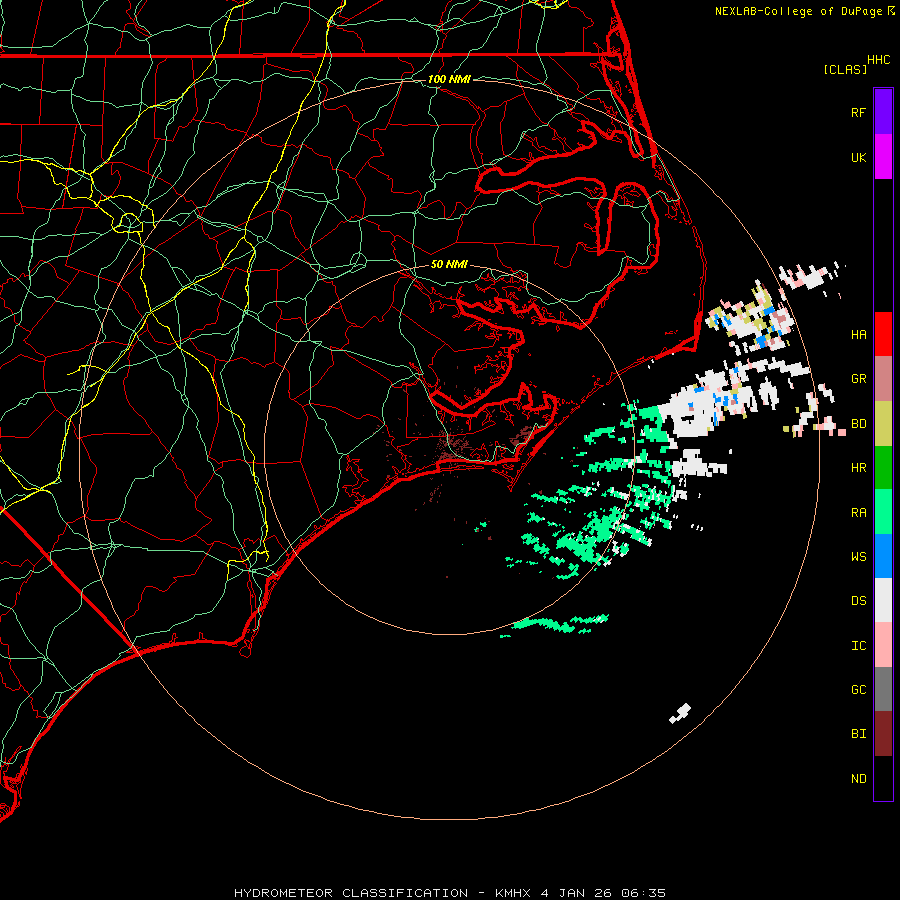This screenshot has height=900, width=900.
Task: Click the GR legend label
Action: click(858, 379)
